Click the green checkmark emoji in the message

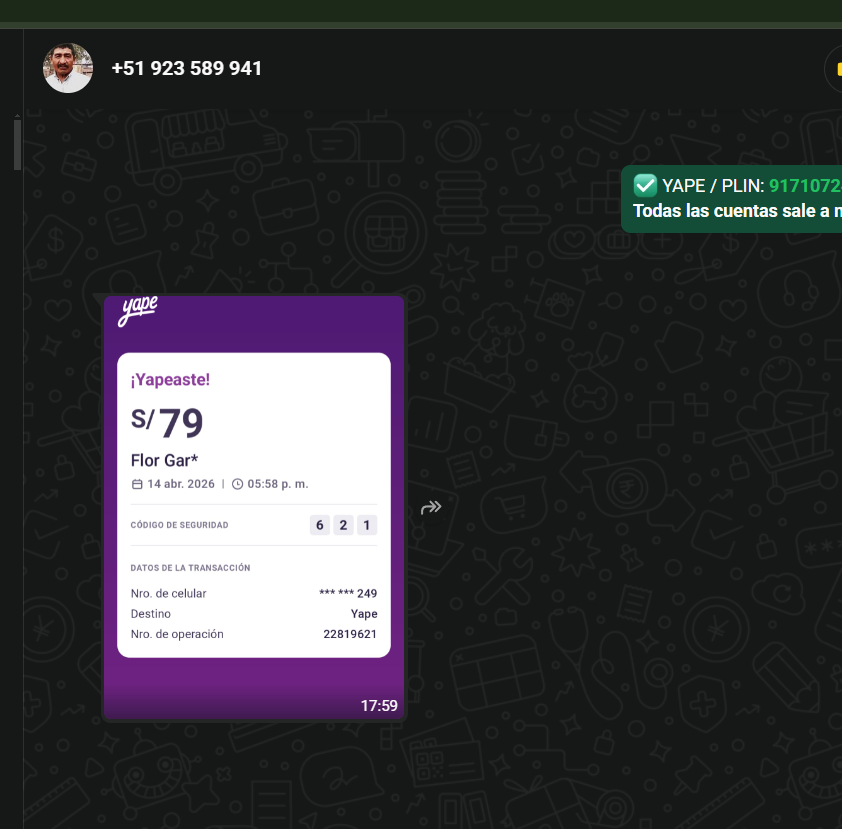[x=645, y=186]
